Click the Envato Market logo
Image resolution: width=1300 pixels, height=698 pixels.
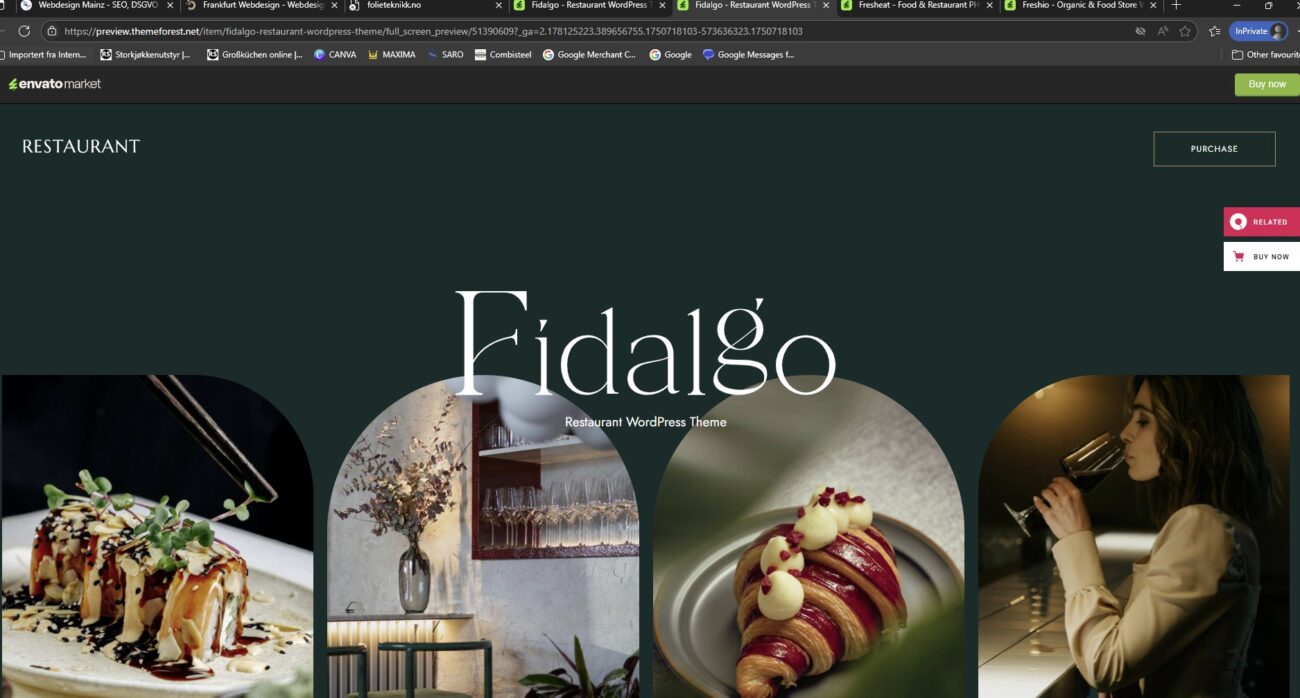55,84
